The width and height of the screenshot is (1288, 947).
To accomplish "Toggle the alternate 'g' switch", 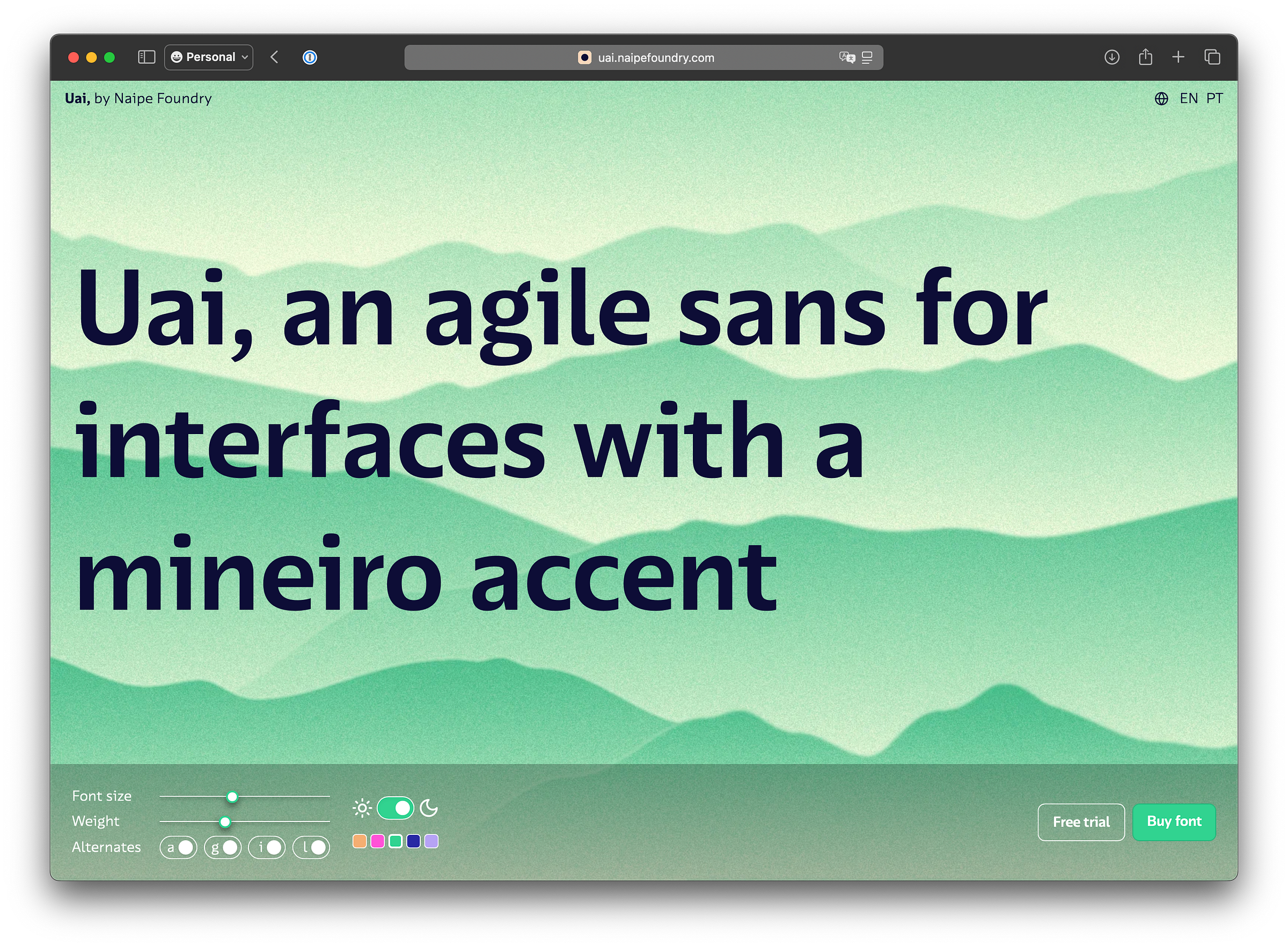I will point(222,847).
